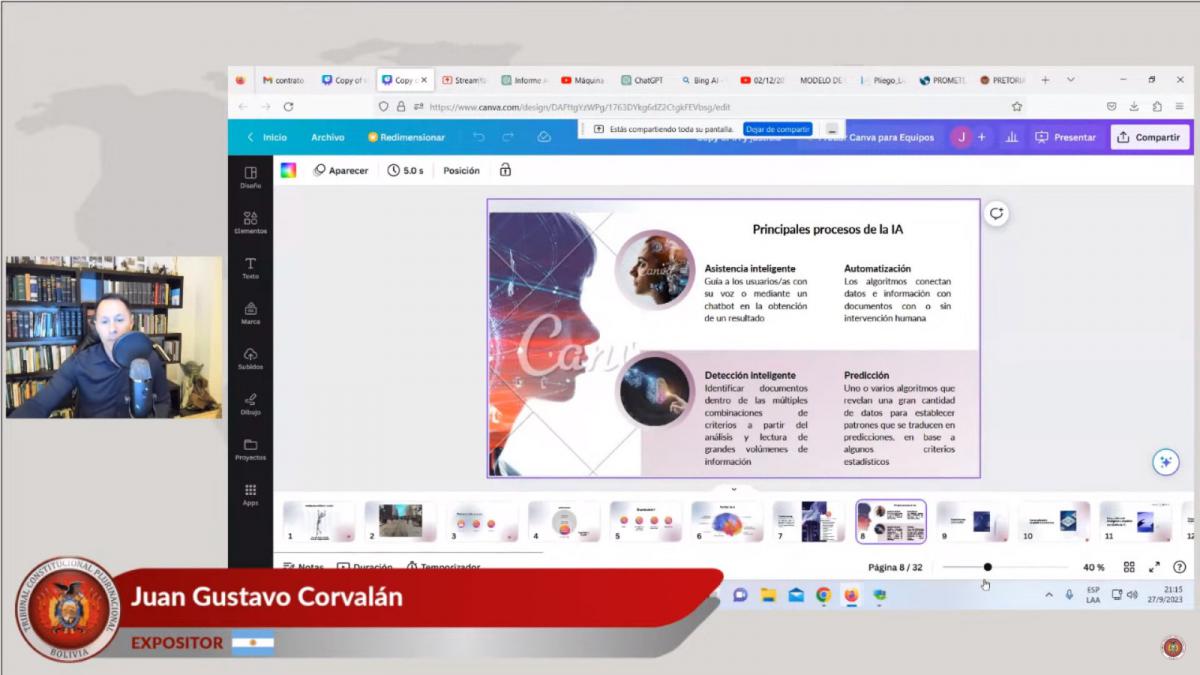Open the Texto tool in sidebar
1200x675 pixels.
[250, 267]
